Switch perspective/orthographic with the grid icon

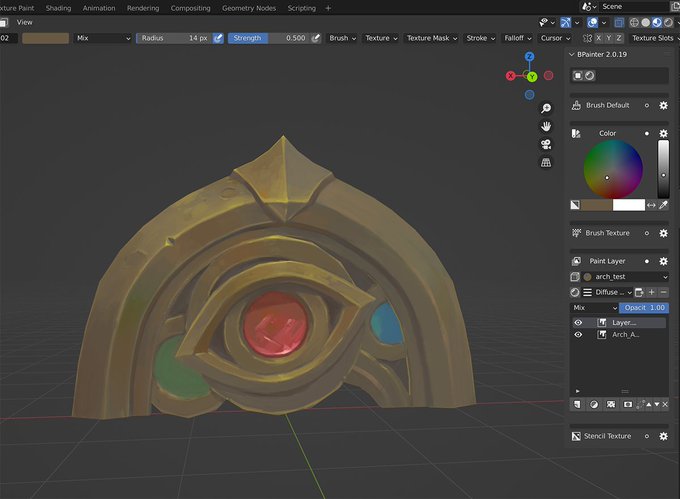(x=546, y=163)
